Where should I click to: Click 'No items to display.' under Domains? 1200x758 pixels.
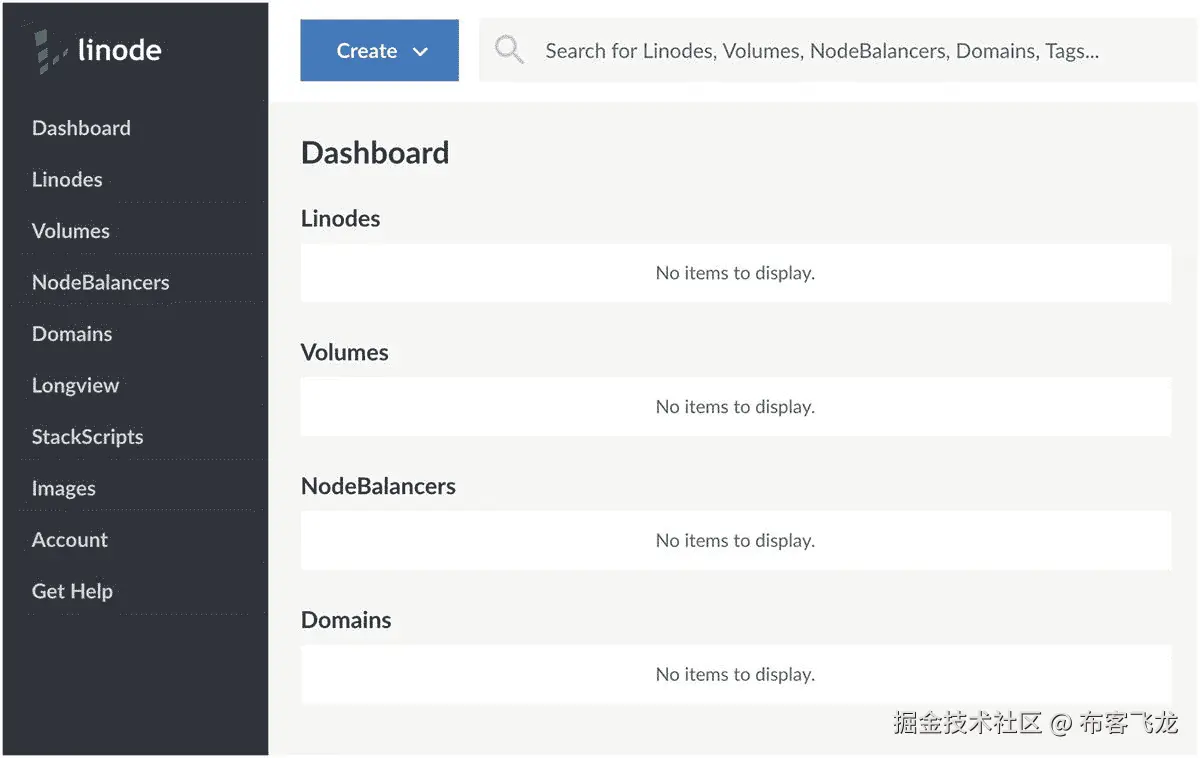(735, 675)
